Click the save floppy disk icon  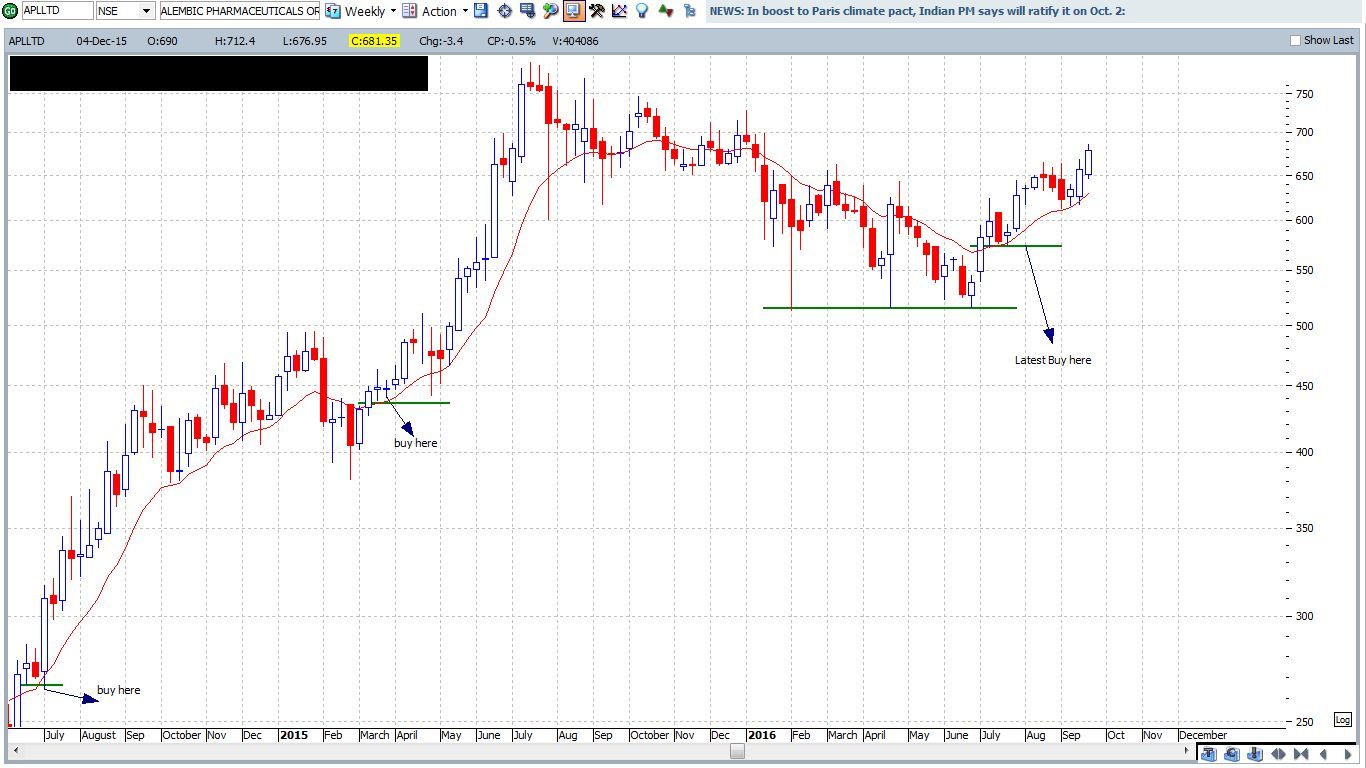click(x=481, y=11)
